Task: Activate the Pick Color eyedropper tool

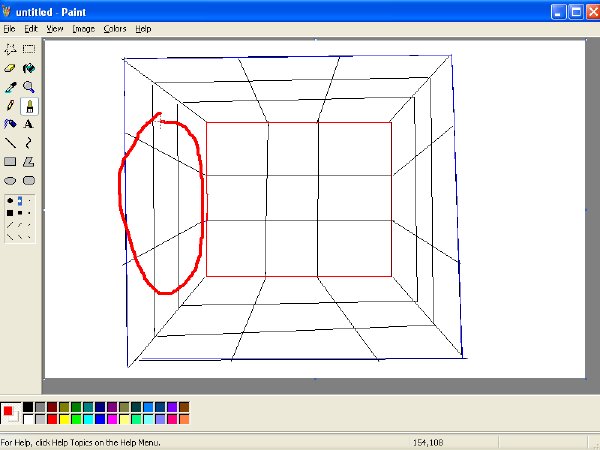Action: [10, 87]
